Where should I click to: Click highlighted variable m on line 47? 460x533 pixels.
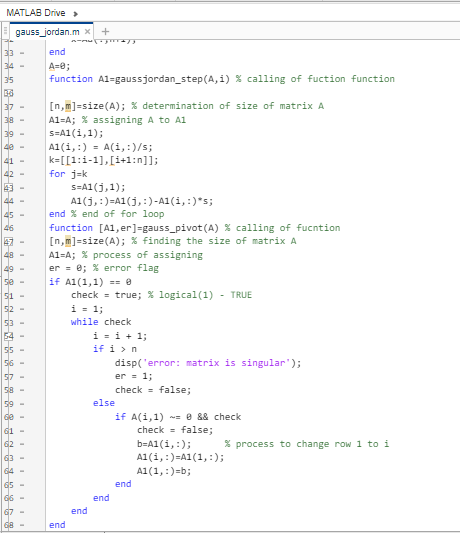click(x=68, y=241)
